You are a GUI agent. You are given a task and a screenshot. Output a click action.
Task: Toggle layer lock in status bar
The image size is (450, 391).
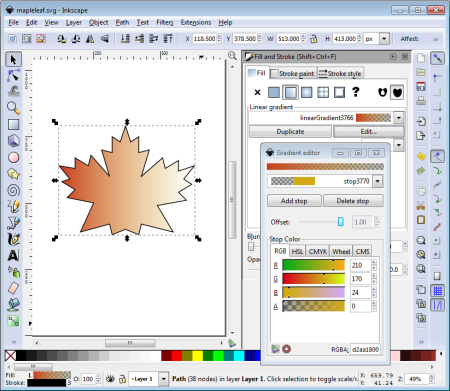[x=122, y=379]
